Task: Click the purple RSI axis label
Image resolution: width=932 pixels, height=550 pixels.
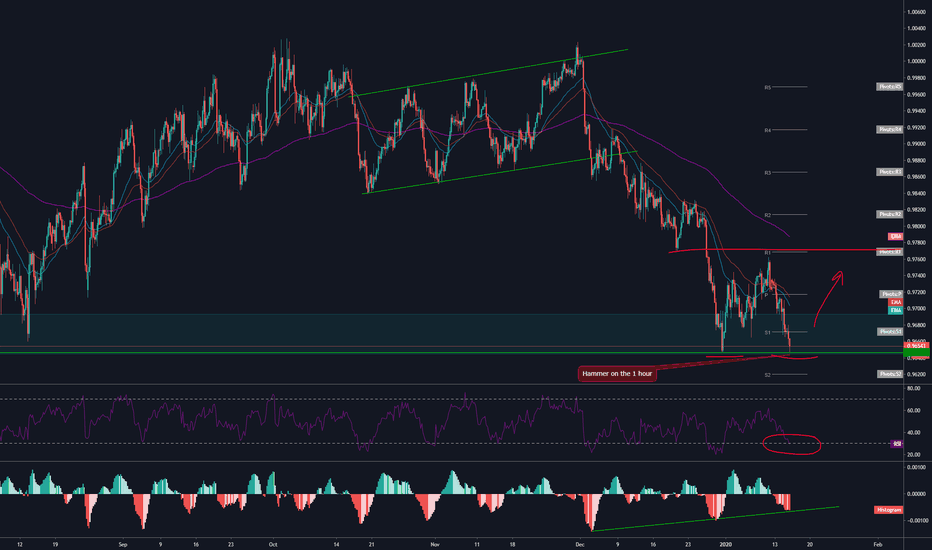Action: point(897,443)
